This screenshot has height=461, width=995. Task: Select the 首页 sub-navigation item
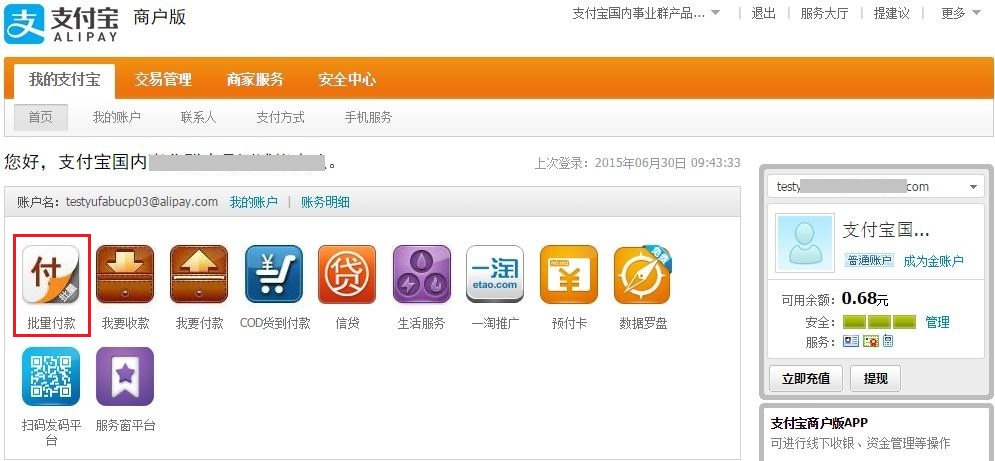pos(41,117)
